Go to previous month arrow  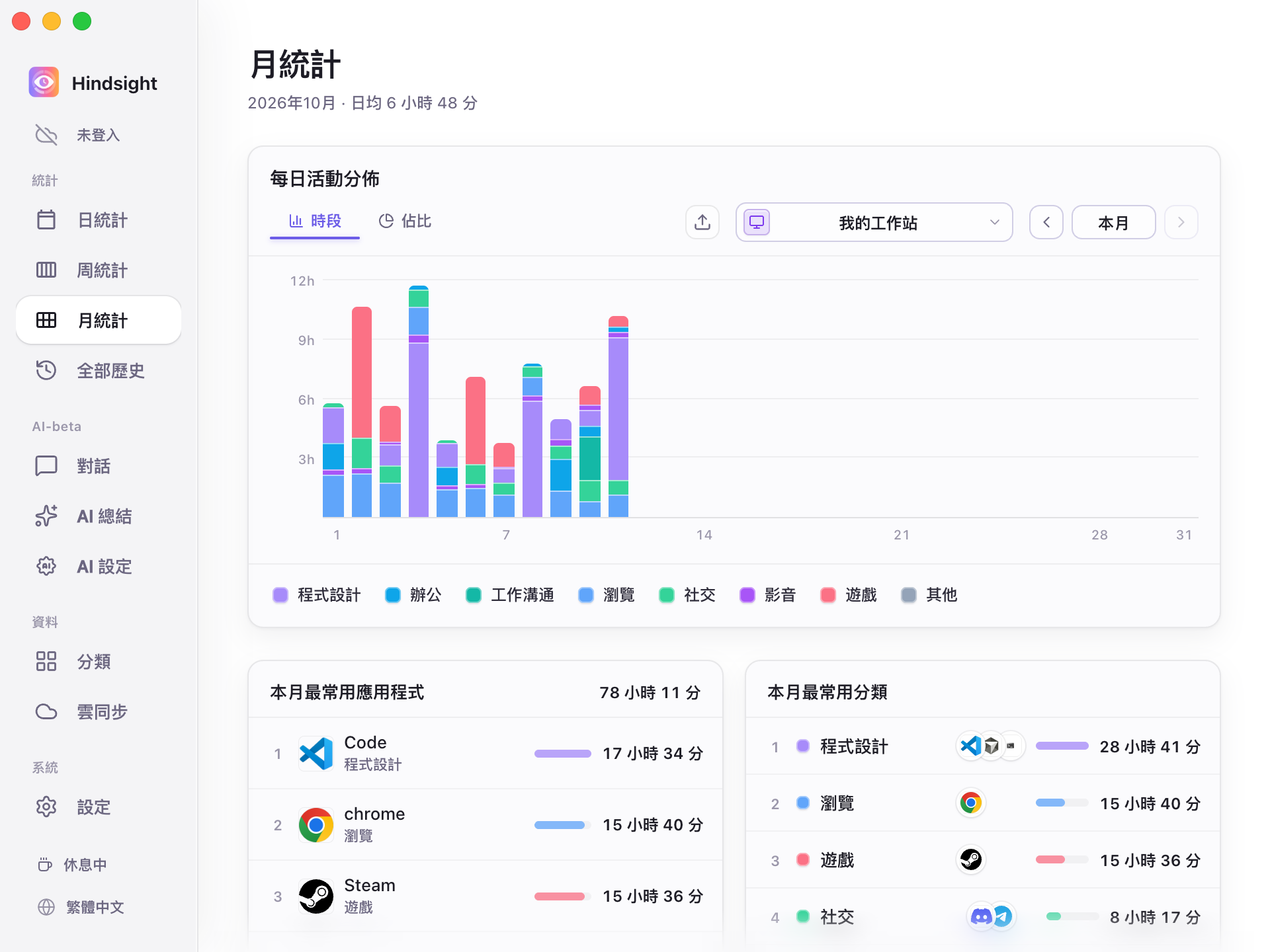(1046, 222)
